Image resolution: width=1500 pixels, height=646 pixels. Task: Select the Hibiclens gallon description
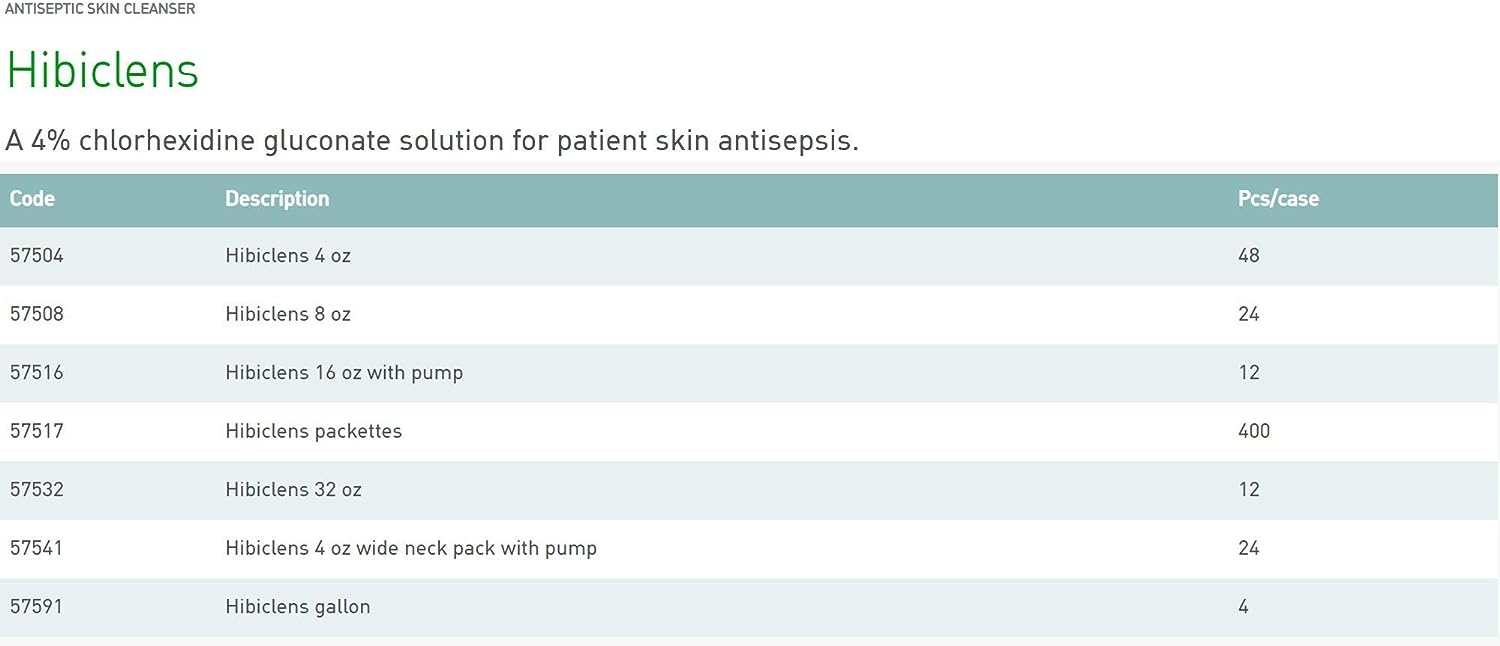pyautogui.click(x=298, y=607)
